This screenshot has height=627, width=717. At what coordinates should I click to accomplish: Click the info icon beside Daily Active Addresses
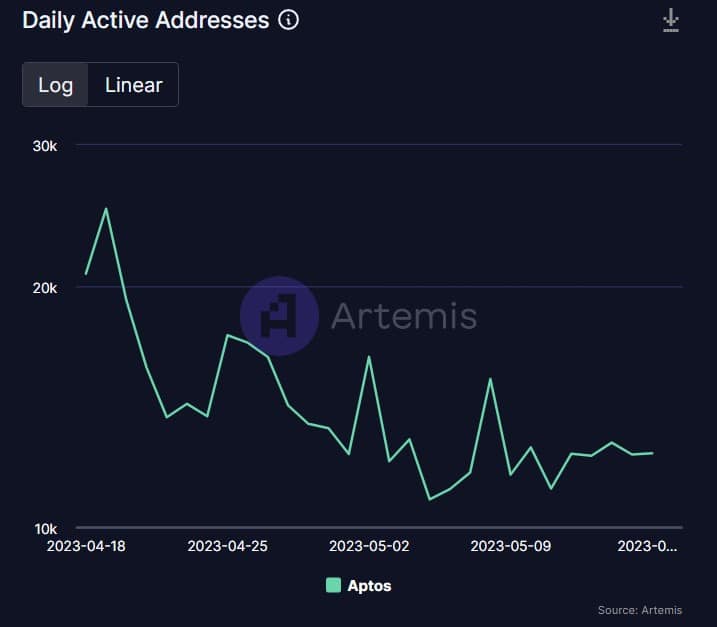click(x=289, y=20)
